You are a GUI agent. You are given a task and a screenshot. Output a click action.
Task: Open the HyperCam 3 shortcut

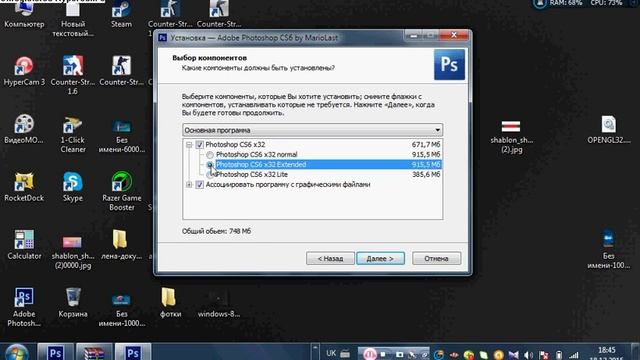point(24,71)
